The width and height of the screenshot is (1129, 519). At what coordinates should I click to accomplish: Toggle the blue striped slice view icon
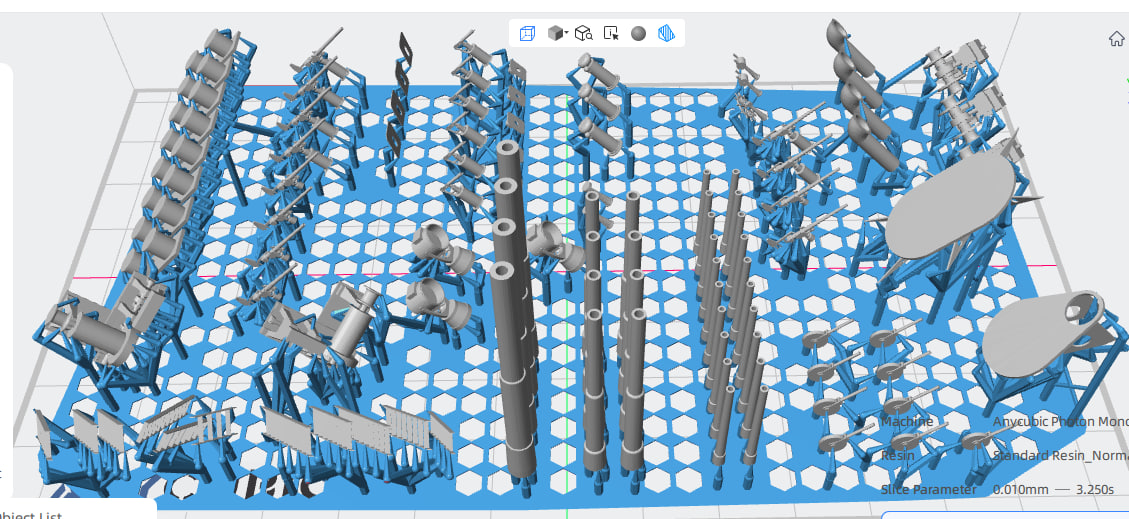[667, 33]
